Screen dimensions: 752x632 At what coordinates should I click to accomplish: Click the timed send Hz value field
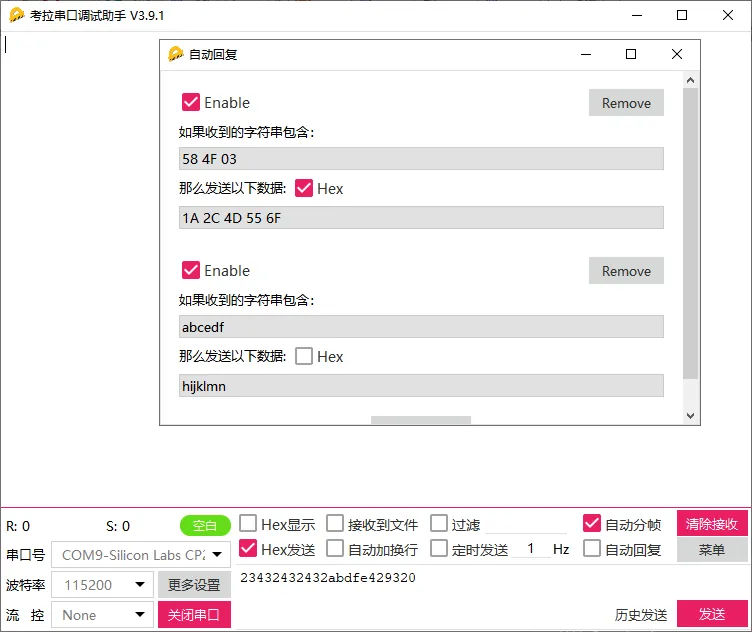click(531, 549)
